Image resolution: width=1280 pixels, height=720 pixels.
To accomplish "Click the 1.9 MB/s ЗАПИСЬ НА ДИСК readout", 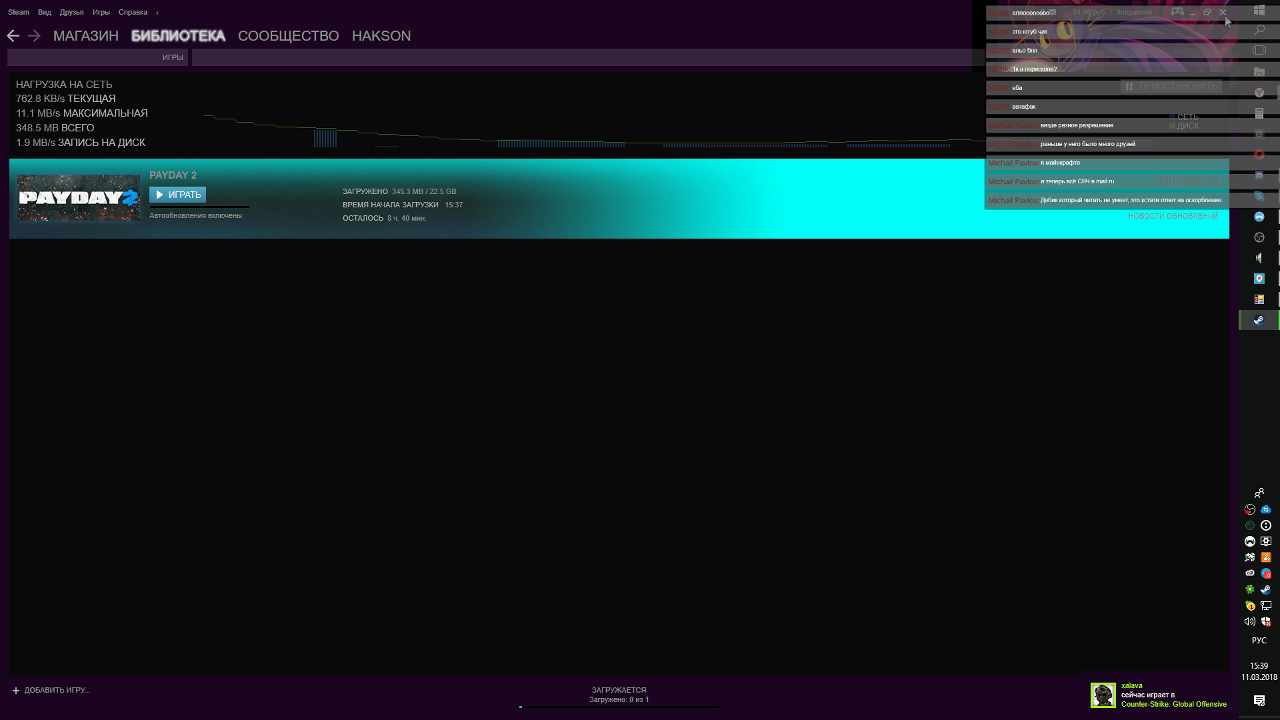I will pos(81,143).
